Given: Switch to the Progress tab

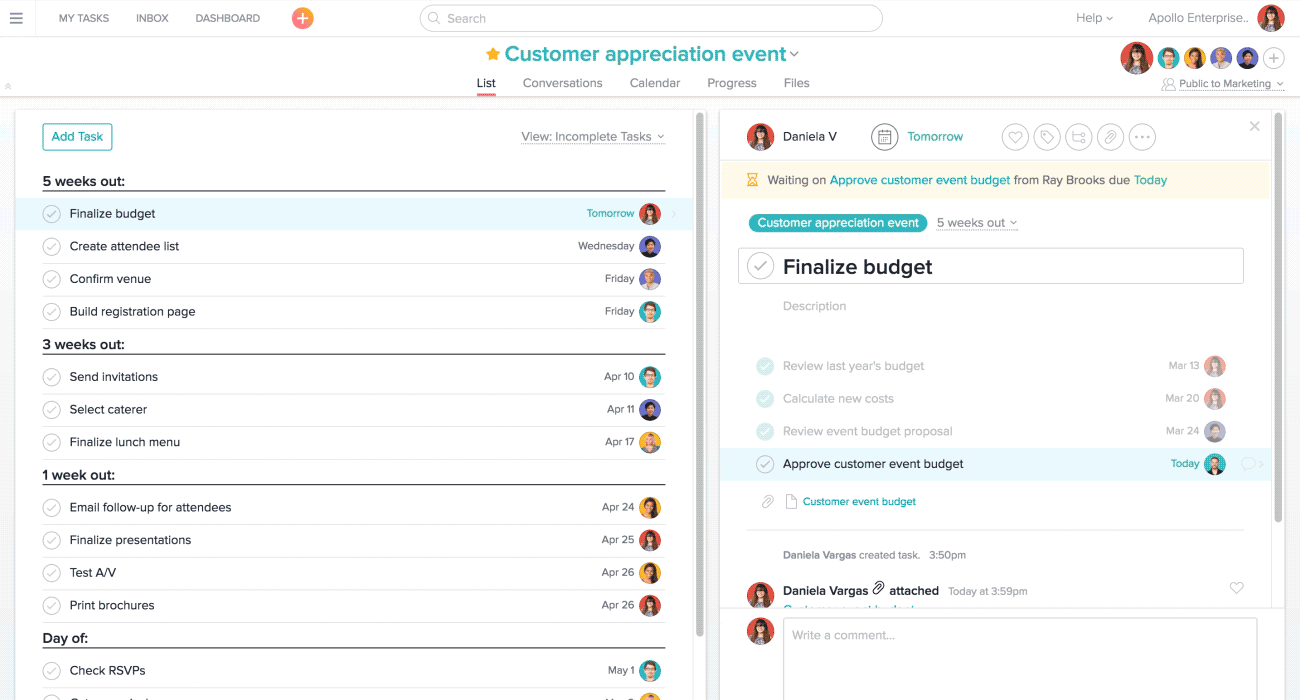Looking at the screenshot, I should point(732,83).
